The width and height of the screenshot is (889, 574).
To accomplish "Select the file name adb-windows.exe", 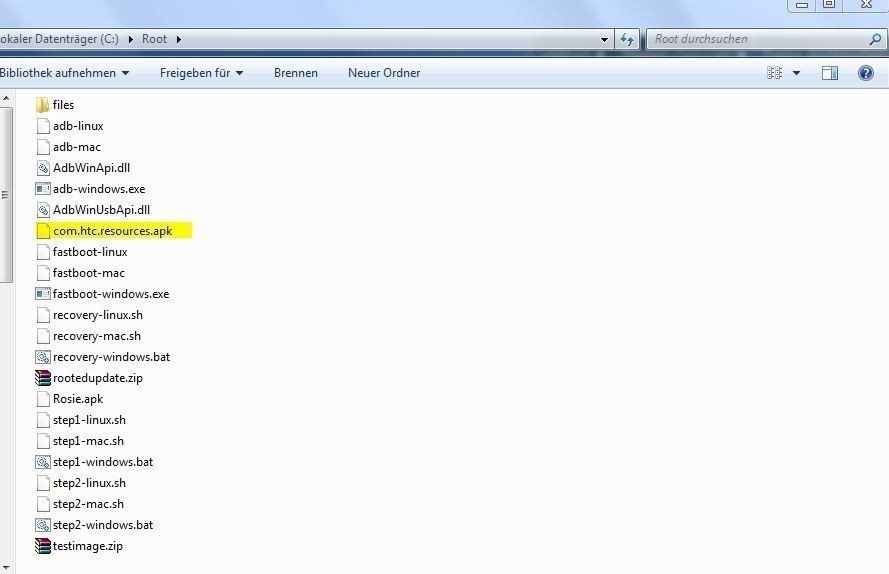I will click(x=99, y=189).
